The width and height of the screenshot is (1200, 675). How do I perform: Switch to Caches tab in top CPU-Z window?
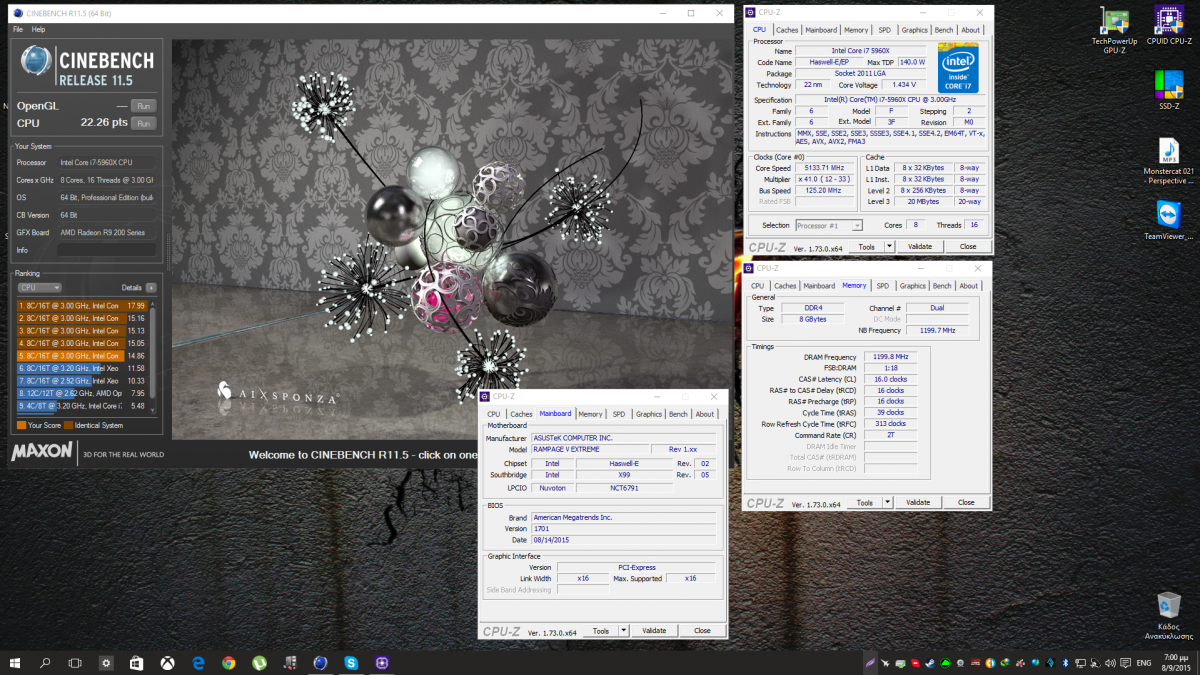click(x=787, y=30)
